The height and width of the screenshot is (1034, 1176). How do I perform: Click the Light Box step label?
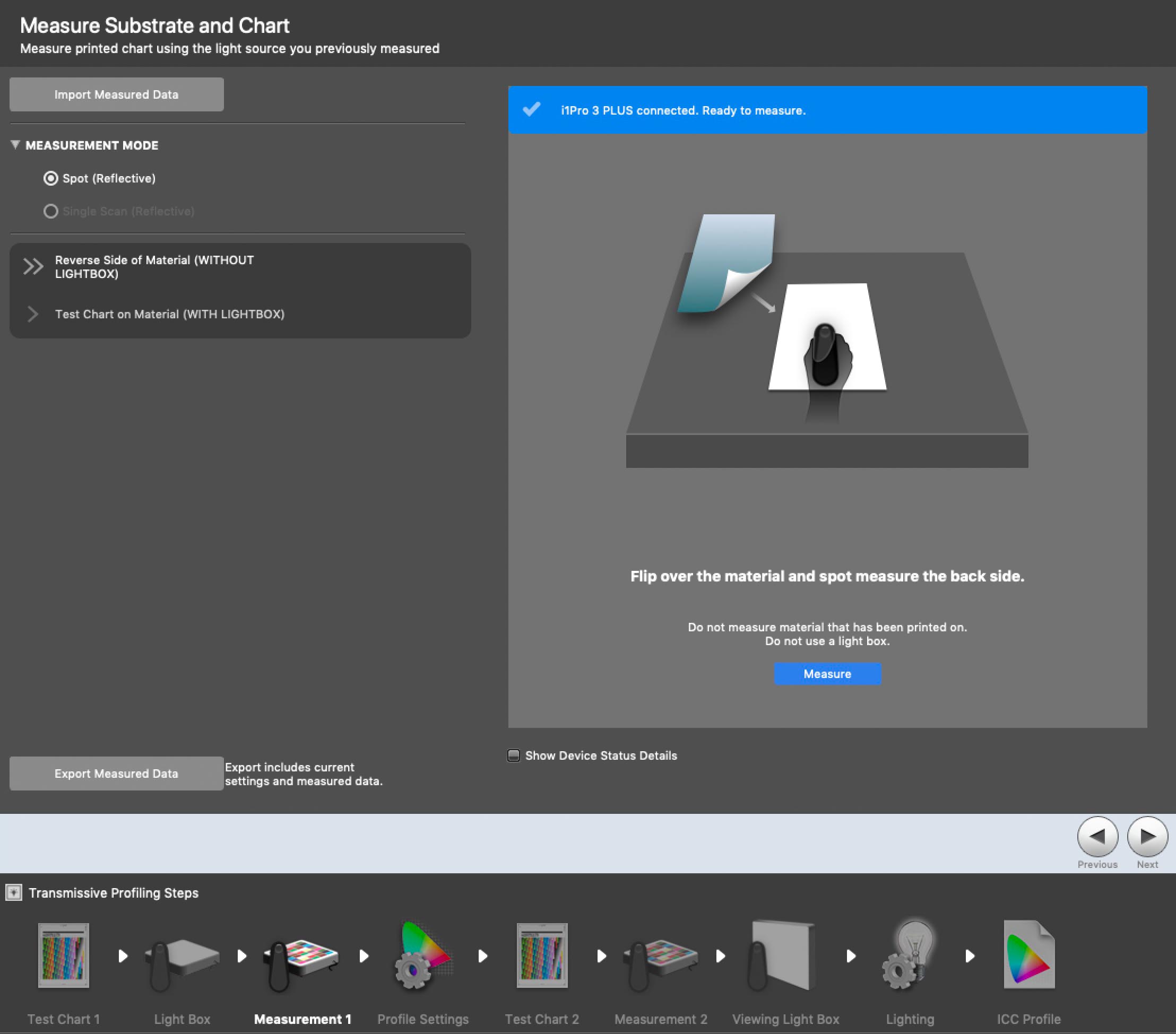tap(182, 1019)
